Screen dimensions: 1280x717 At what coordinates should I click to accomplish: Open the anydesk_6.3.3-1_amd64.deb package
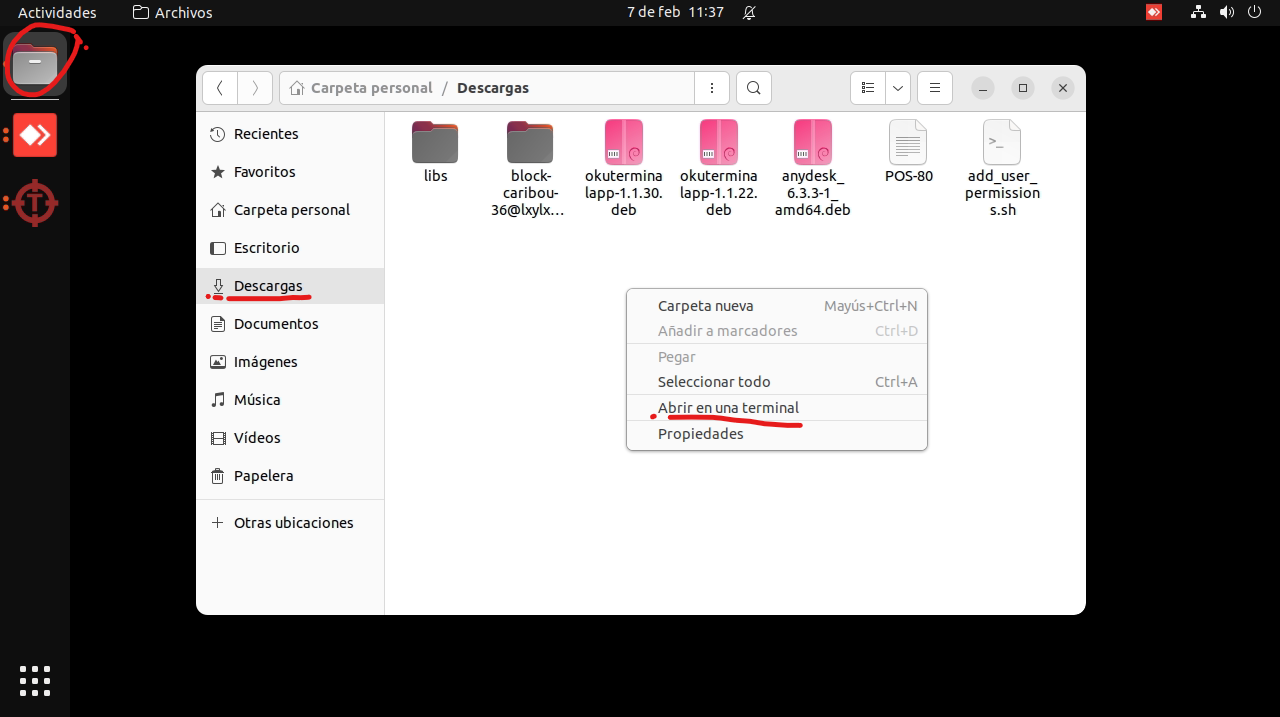(812, 143)
